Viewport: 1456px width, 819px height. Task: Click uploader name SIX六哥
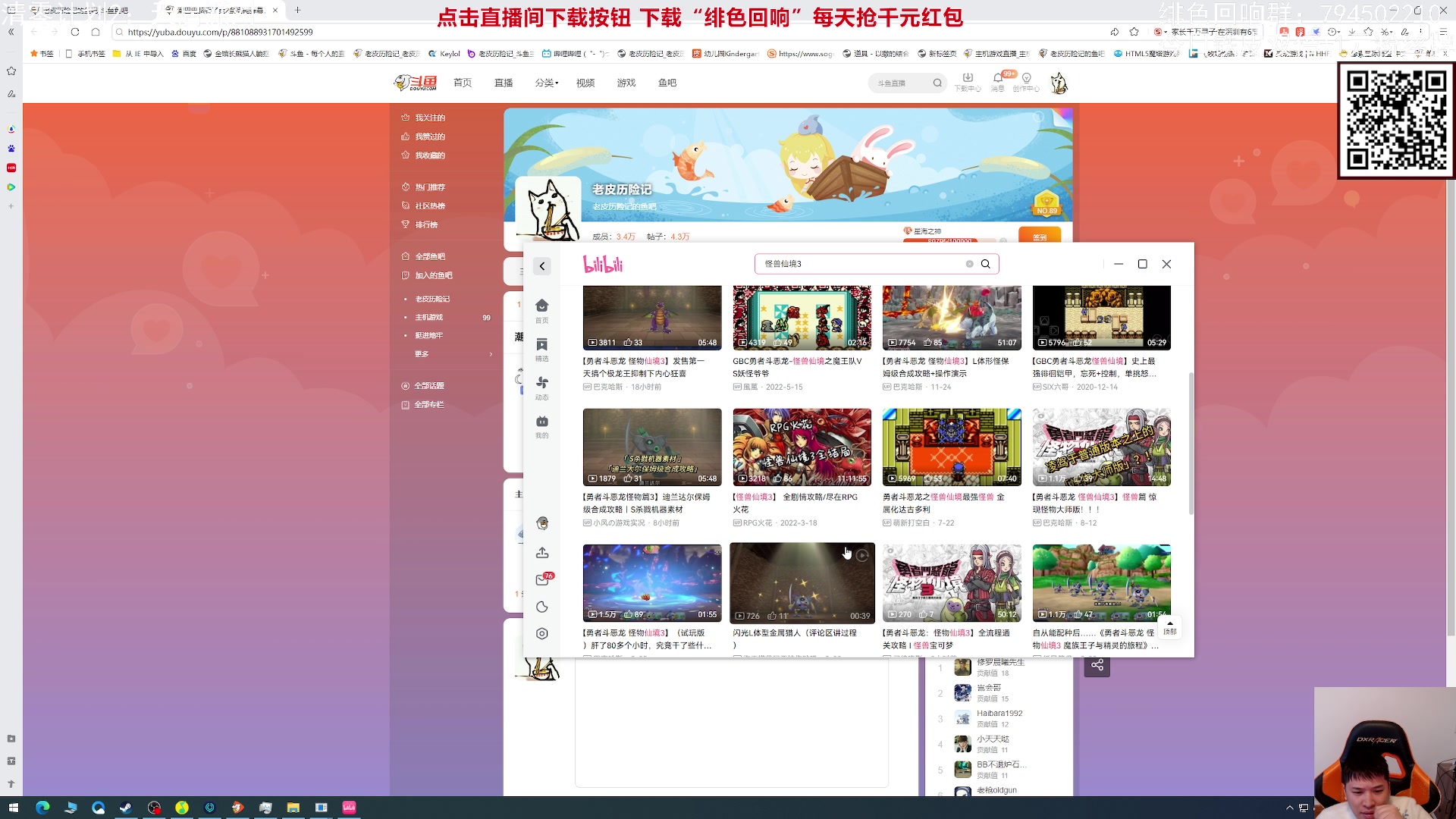pyautogui.click(x=1056, y=387)
